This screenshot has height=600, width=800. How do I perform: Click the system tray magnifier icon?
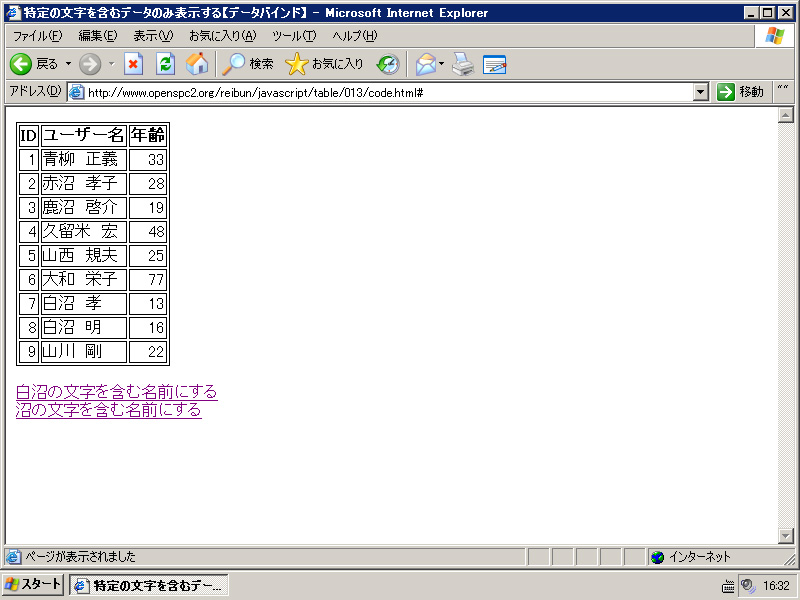(747, 586)
